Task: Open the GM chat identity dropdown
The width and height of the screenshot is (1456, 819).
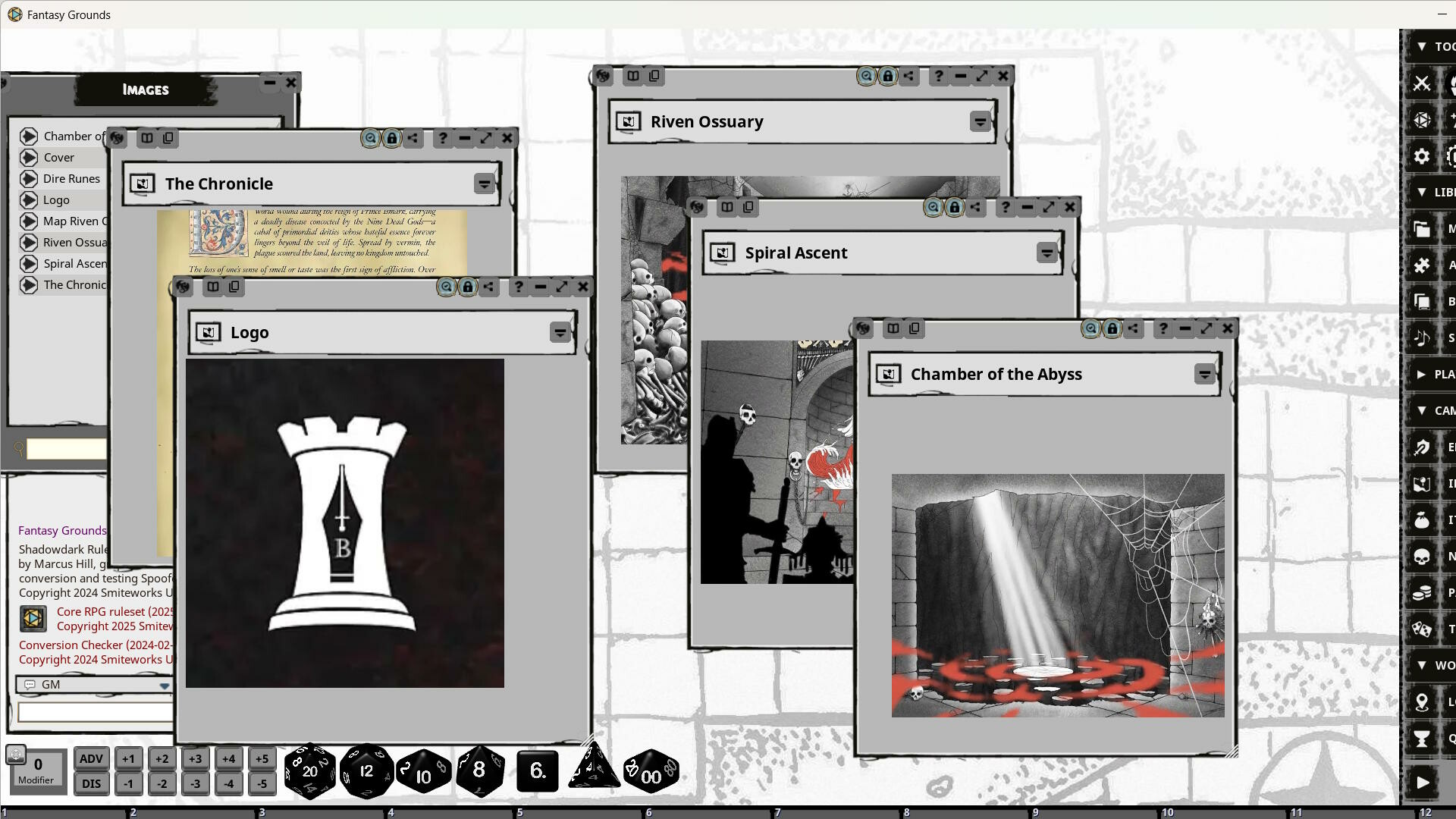Action: click(x=163, y=684)
